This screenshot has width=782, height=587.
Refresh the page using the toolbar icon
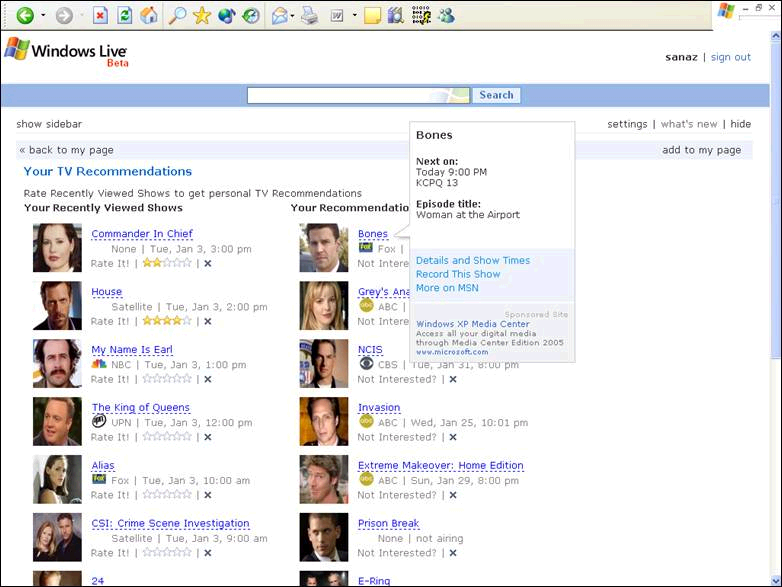pyautogui.click(x=125, y=15)
